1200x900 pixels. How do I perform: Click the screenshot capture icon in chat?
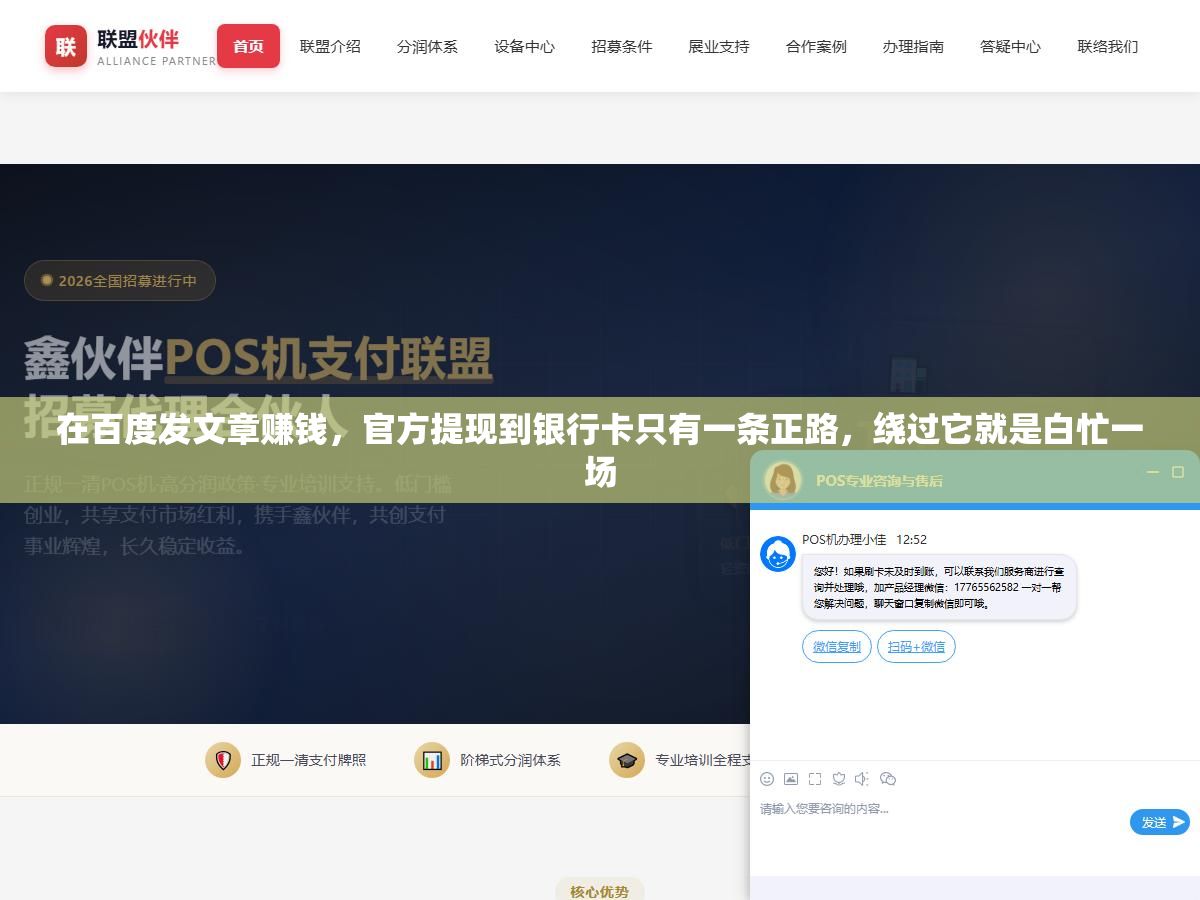815,778
